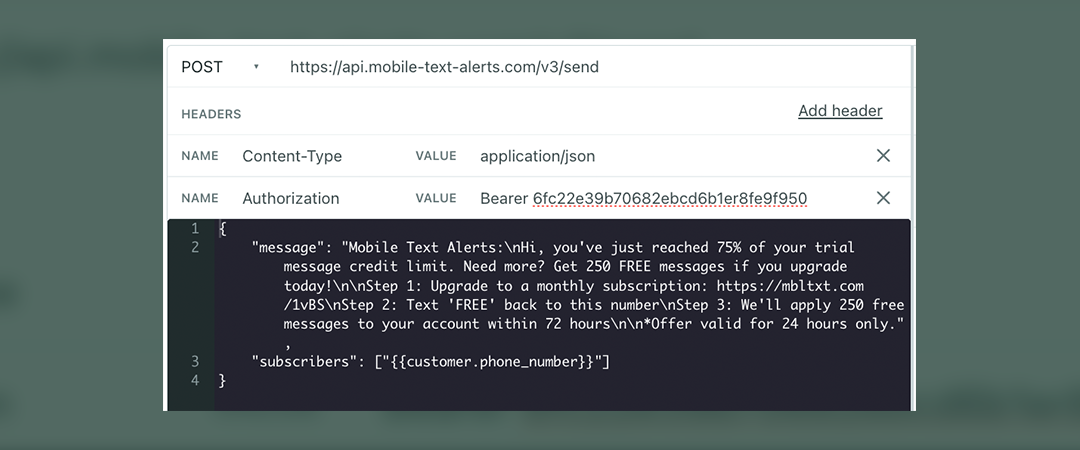
Task: Remove the Content-Type header
Action: 883,156
